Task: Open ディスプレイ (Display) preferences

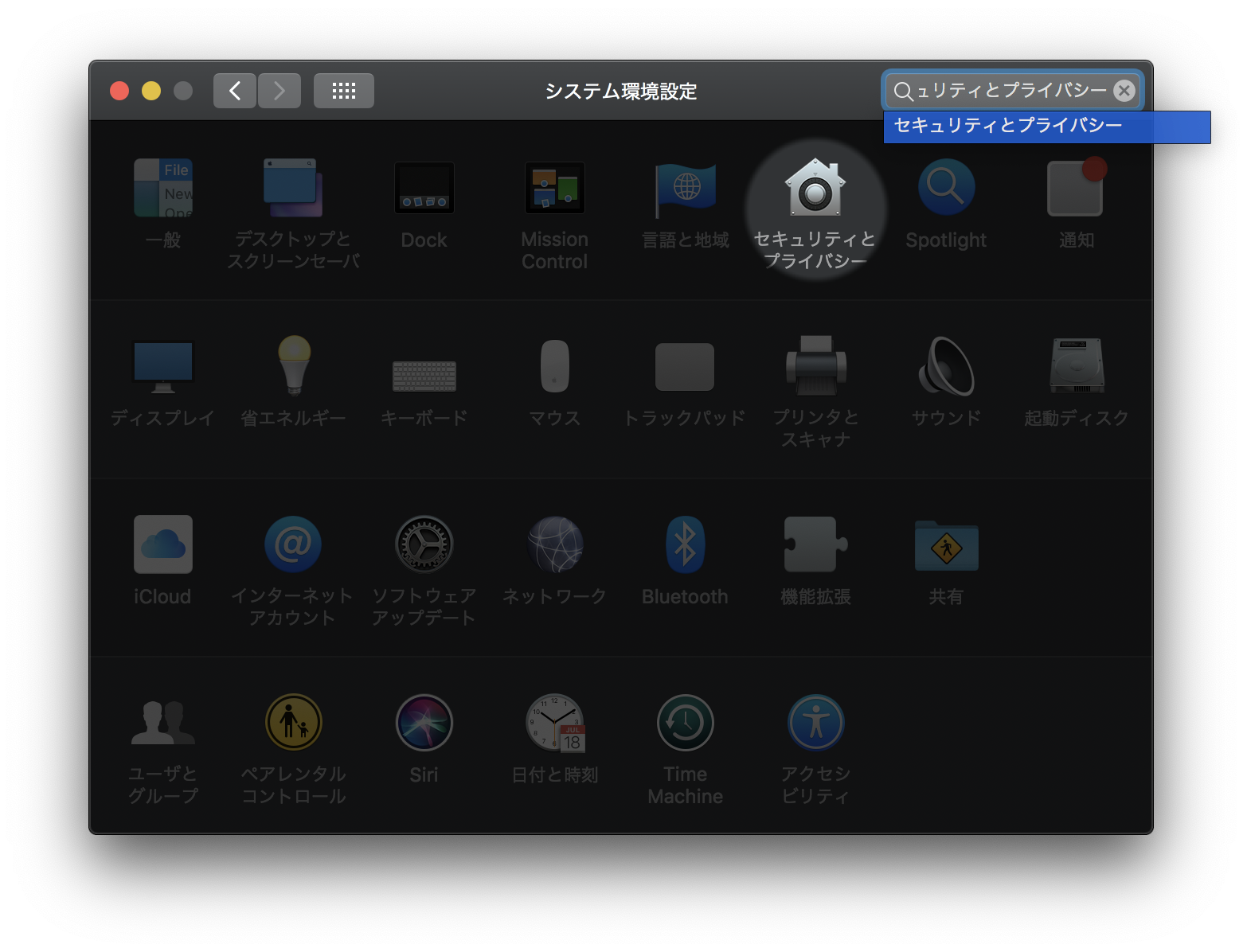Action: click(x=162, y=368)
